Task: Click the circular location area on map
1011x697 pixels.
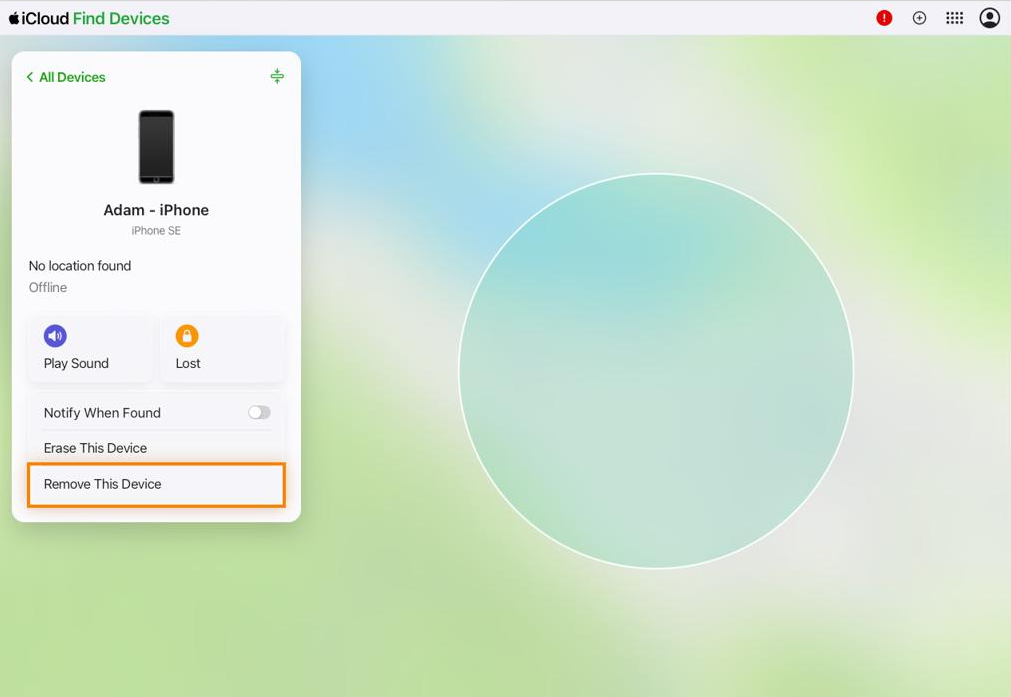Action: pos(656,371)
